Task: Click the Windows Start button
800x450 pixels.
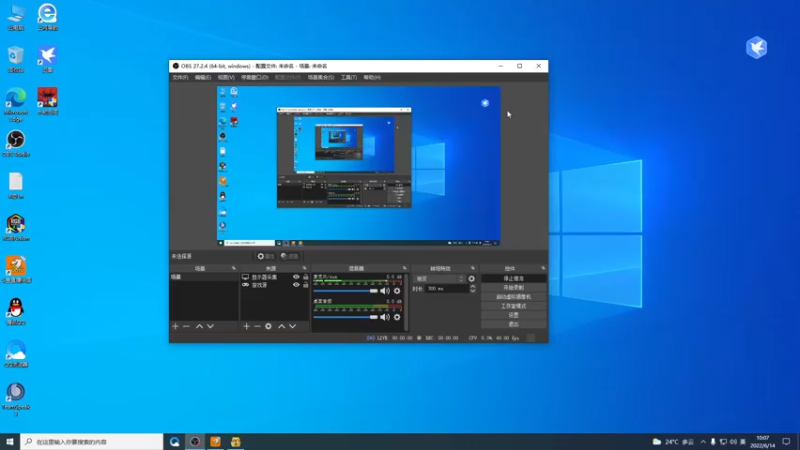Action: (10, 442)
